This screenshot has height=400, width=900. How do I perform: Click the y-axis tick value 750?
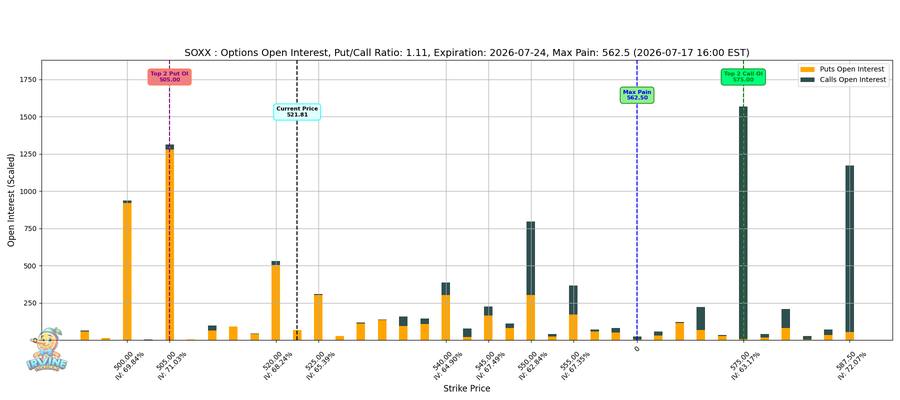(28, 229)
